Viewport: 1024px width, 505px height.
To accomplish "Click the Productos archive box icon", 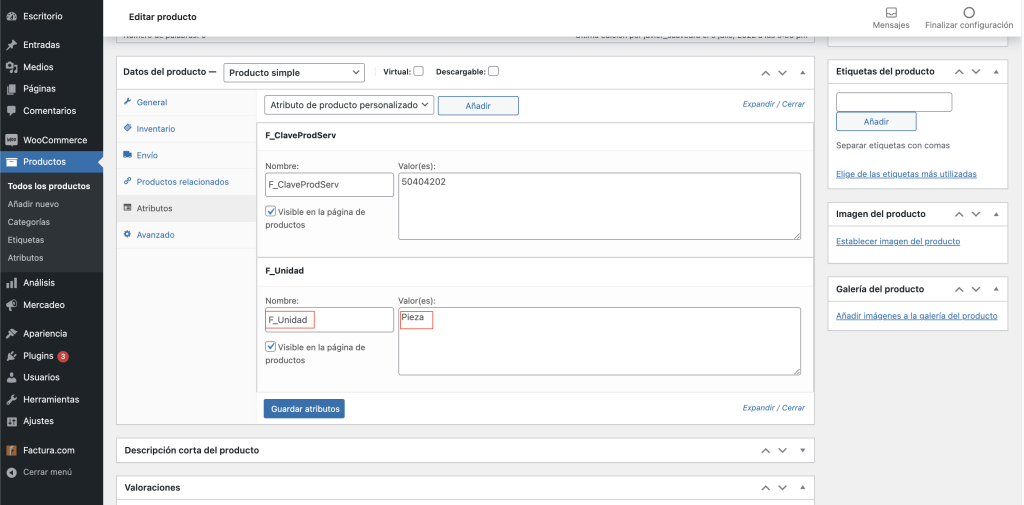I will (x=11, y=161).
